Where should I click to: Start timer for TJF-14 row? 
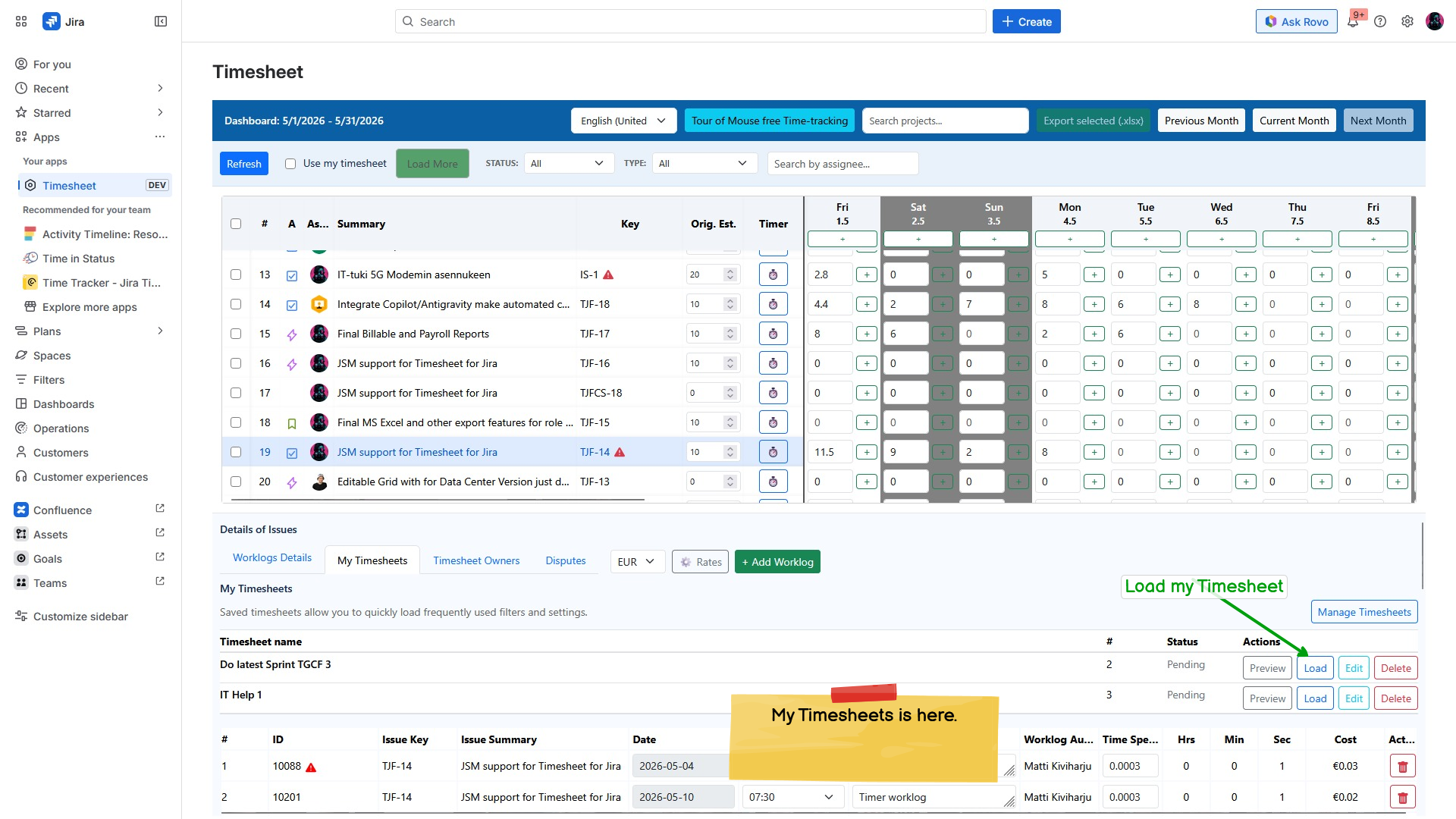pos(773,452)
